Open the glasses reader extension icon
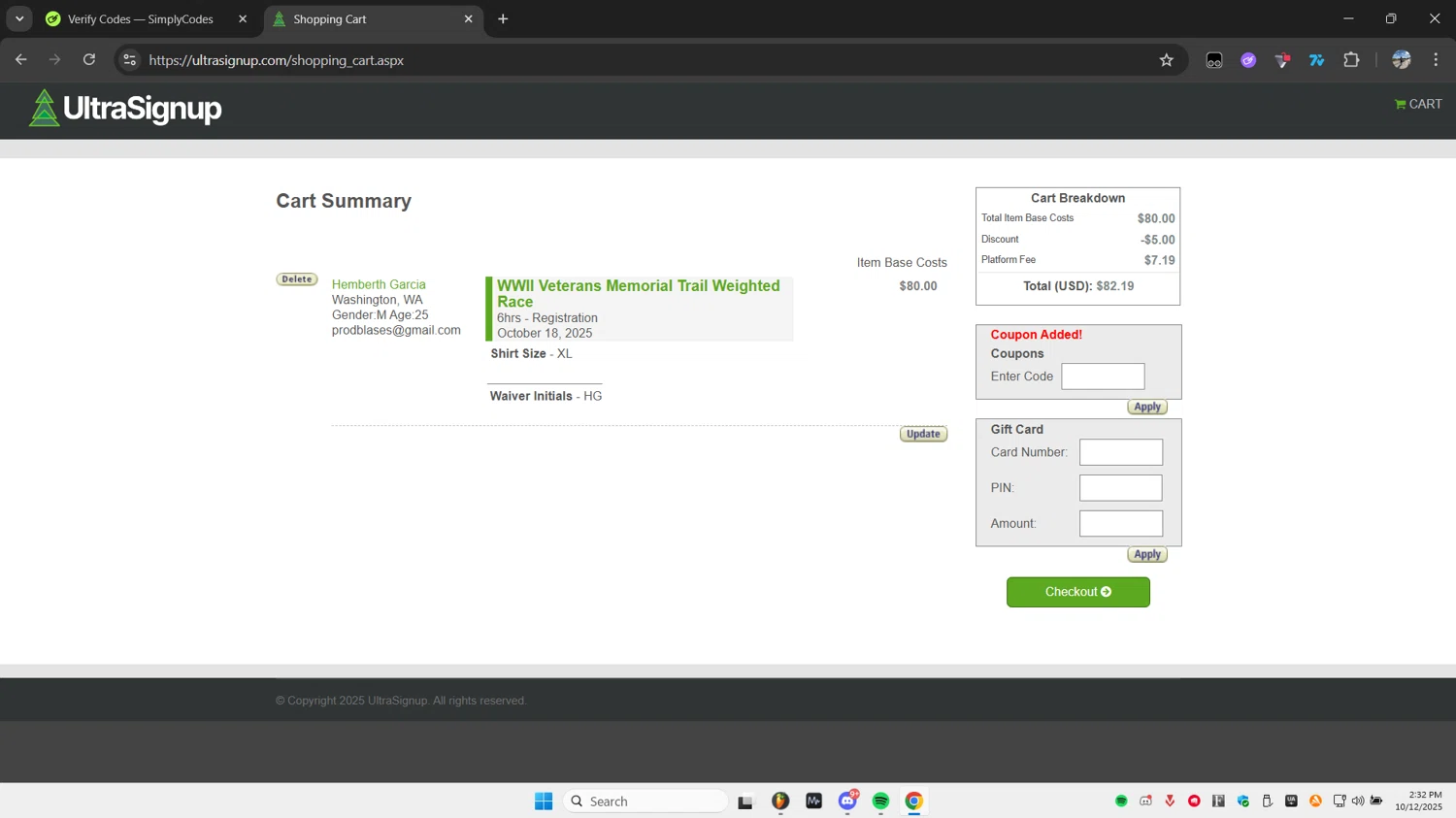The width and height of the screenshot is (1456, 818). [1214, 60]
